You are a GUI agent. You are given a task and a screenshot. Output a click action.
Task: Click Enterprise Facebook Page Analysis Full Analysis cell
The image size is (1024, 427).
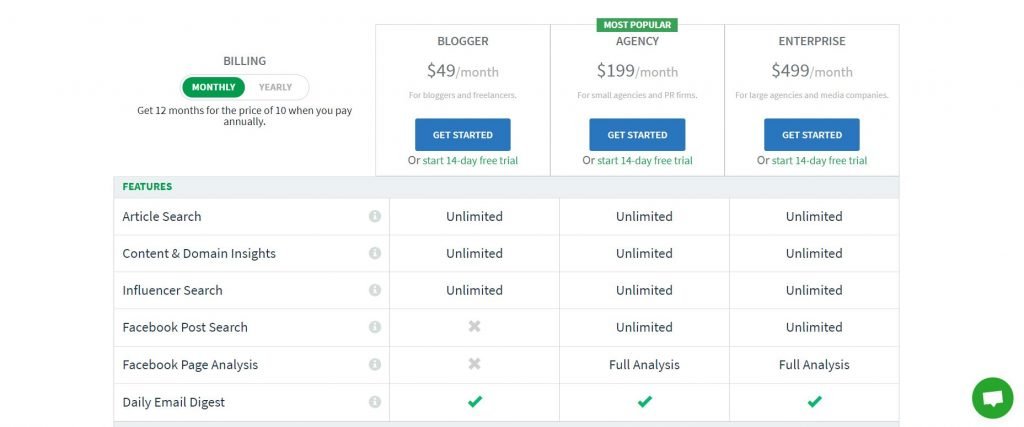coord(814,364)
